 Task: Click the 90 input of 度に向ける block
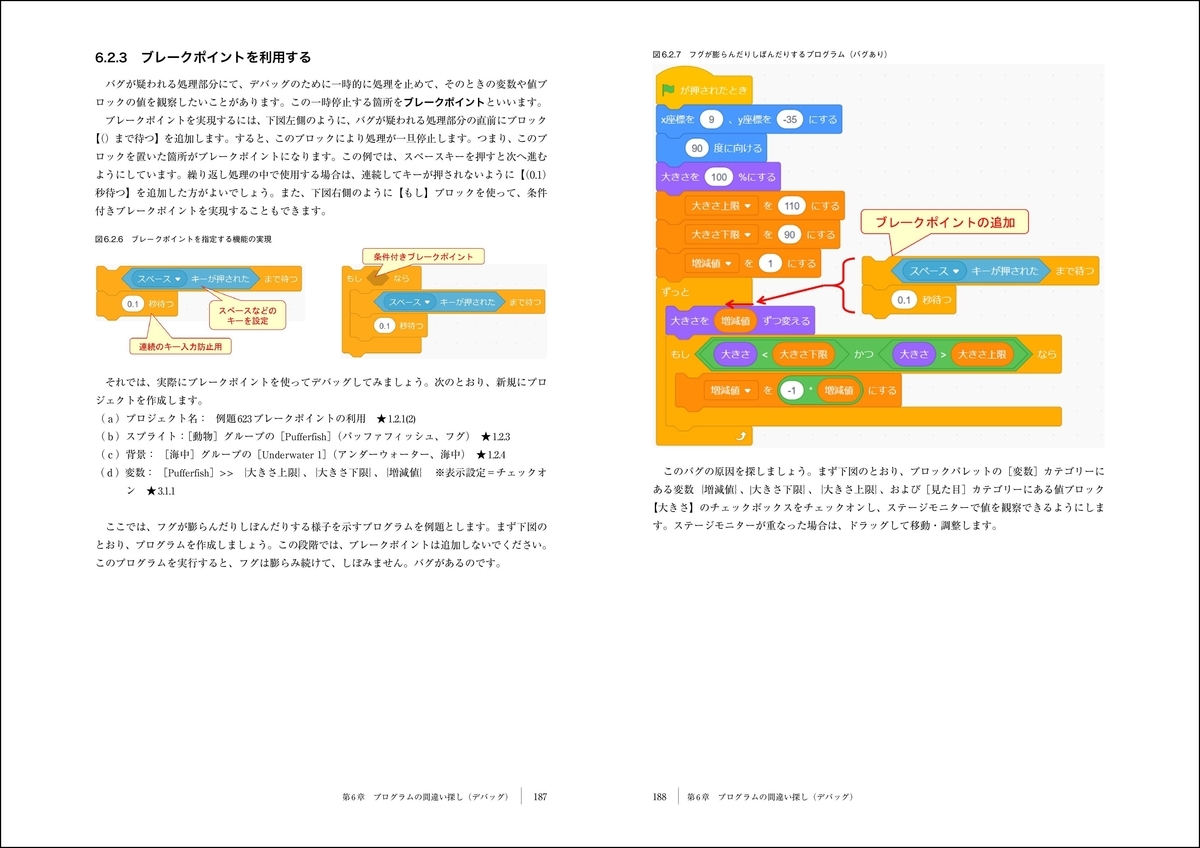point(697,148)
